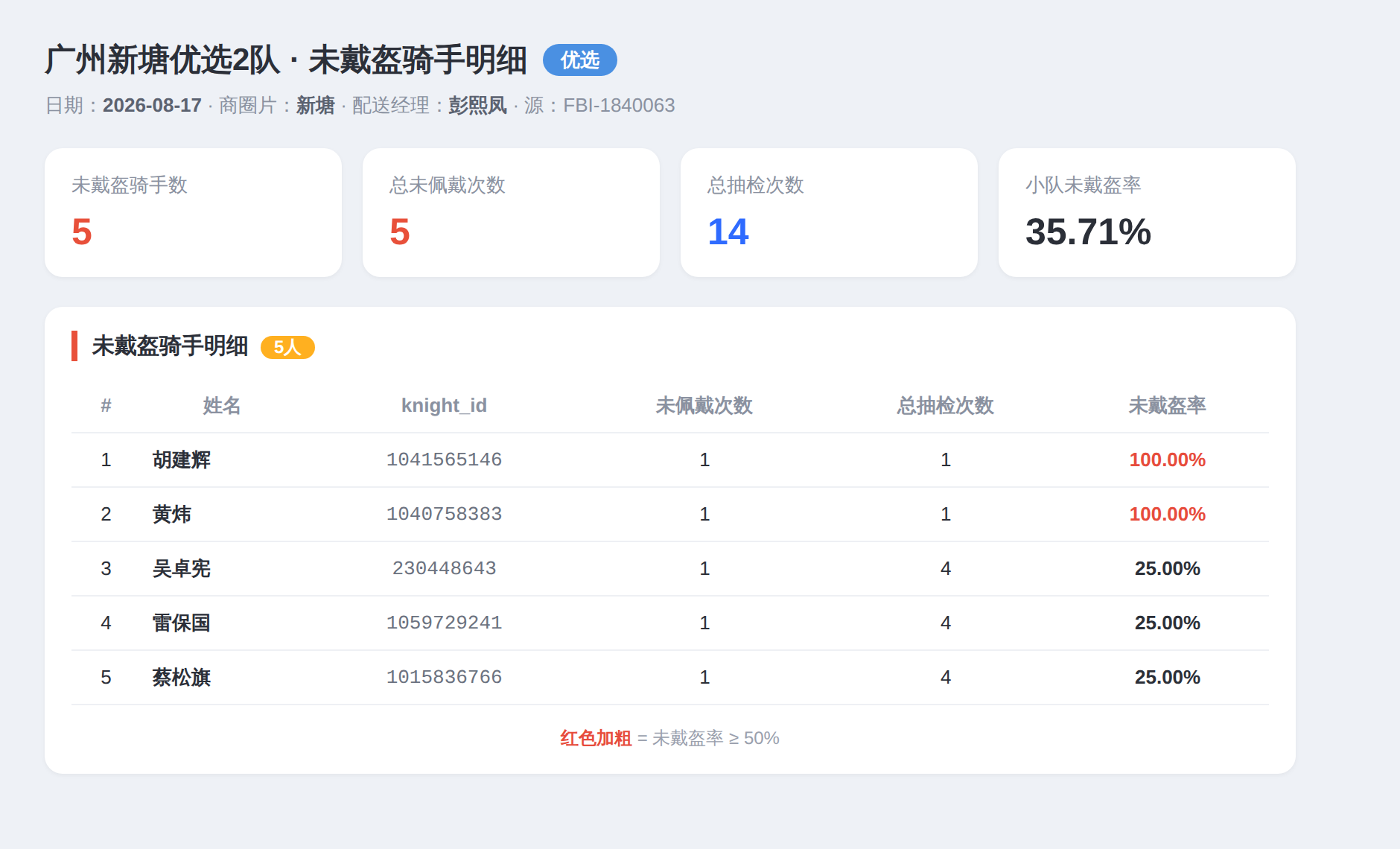Click 总抽检次数 value 4 in 蔡松旗 row

click(x=946, y=678)
